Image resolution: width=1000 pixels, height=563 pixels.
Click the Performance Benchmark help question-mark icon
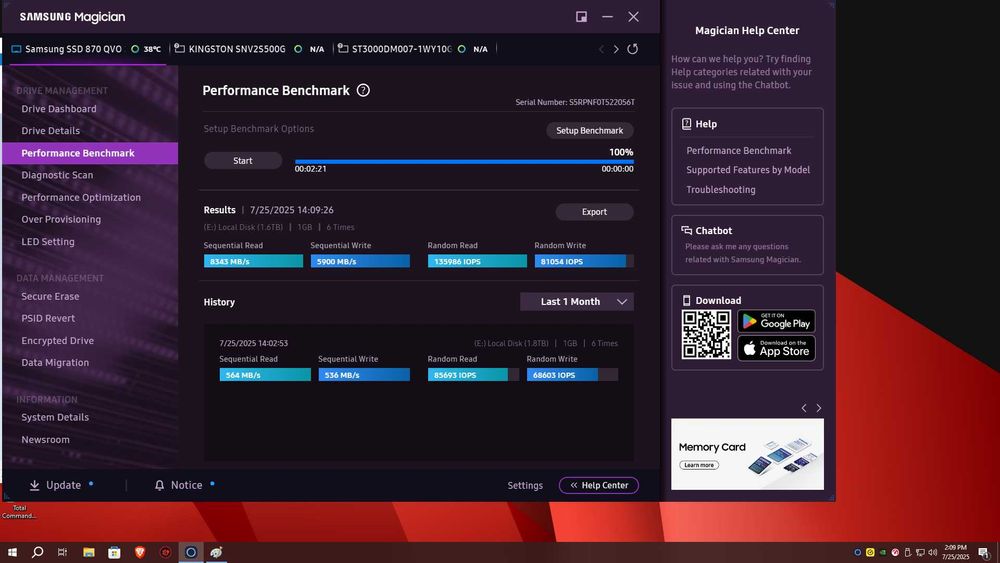tap(363, 90)
